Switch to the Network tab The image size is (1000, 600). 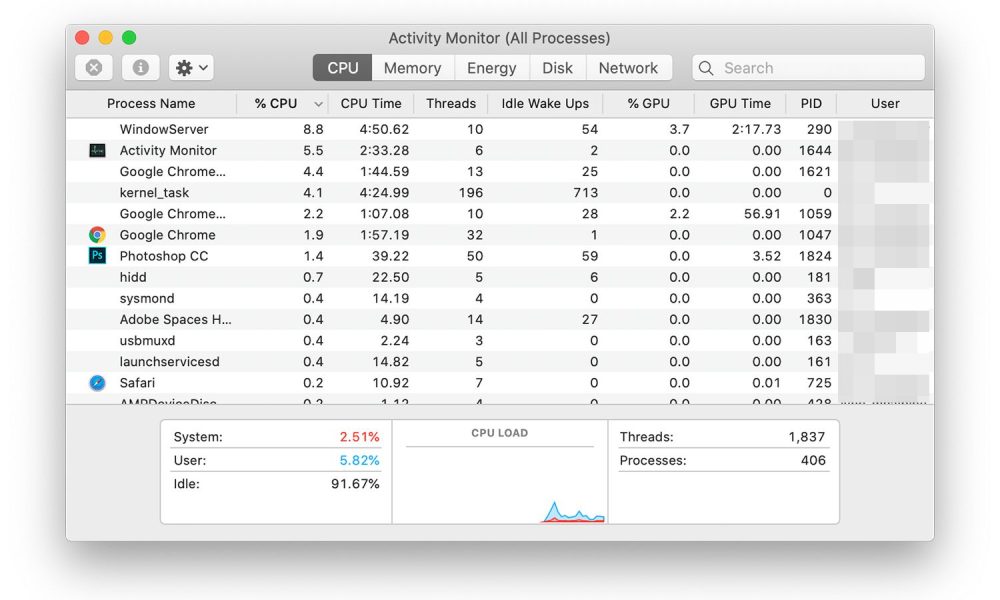coord(628,68)
